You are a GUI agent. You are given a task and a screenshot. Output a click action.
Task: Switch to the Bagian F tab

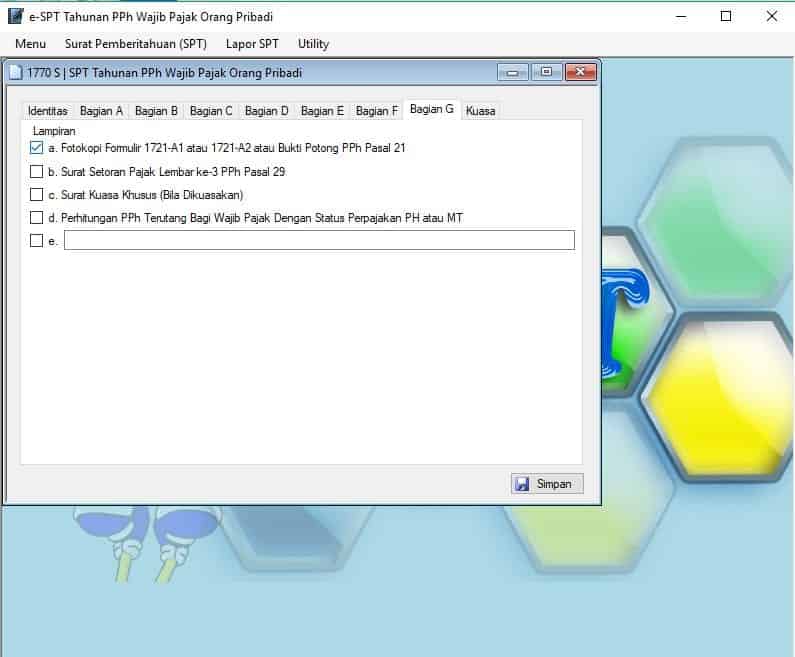[x=377, y=111]
